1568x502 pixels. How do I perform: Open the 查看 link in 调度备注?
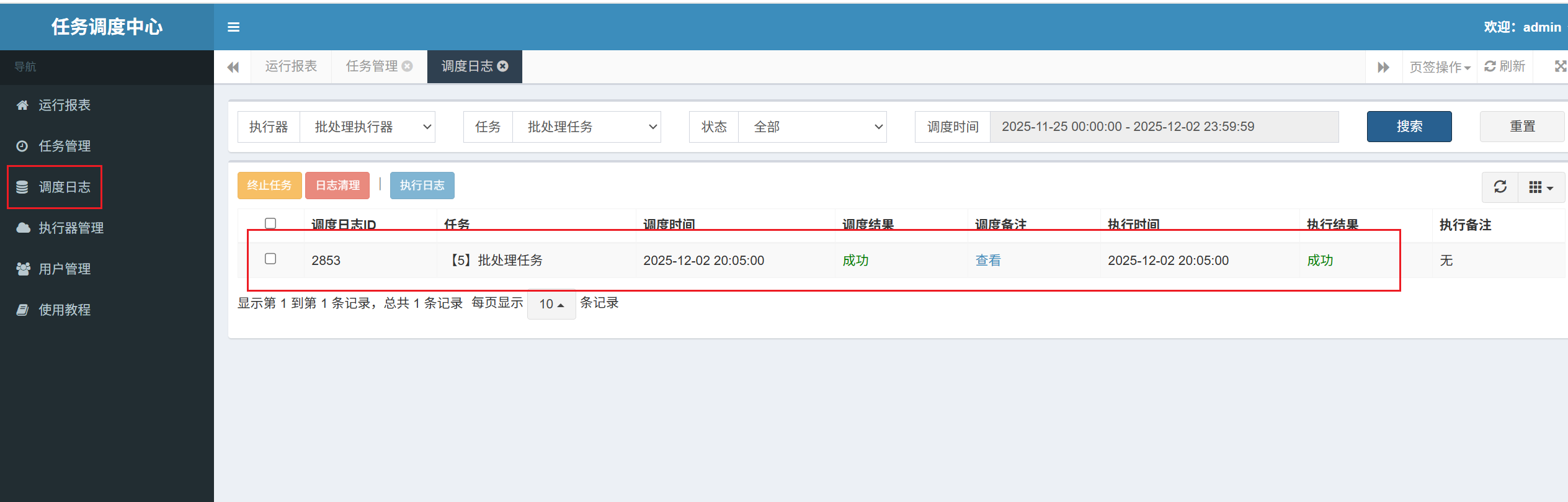(988, 261)
